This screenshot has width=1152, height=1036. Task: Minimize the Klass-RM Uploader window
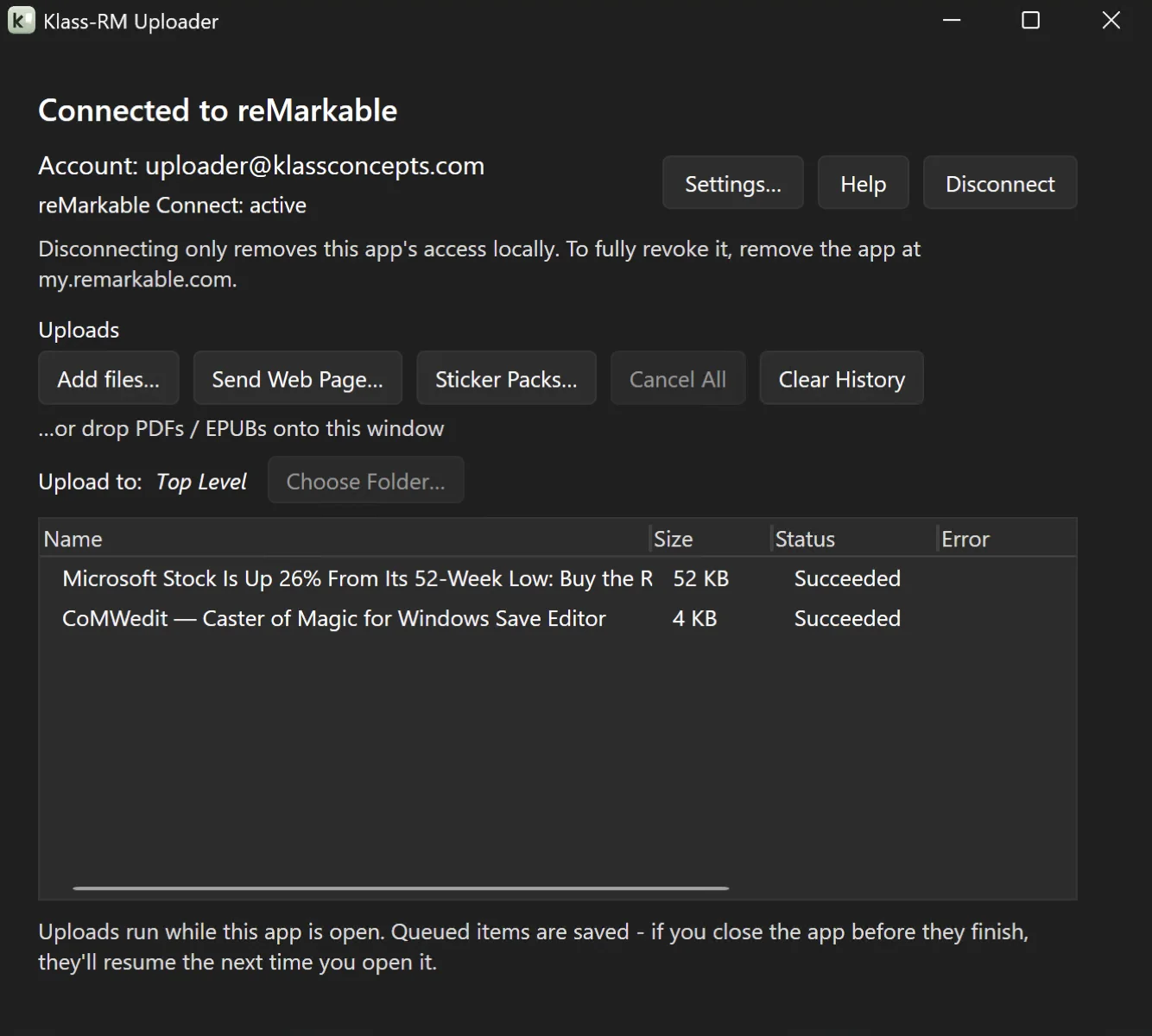[952, 20]
